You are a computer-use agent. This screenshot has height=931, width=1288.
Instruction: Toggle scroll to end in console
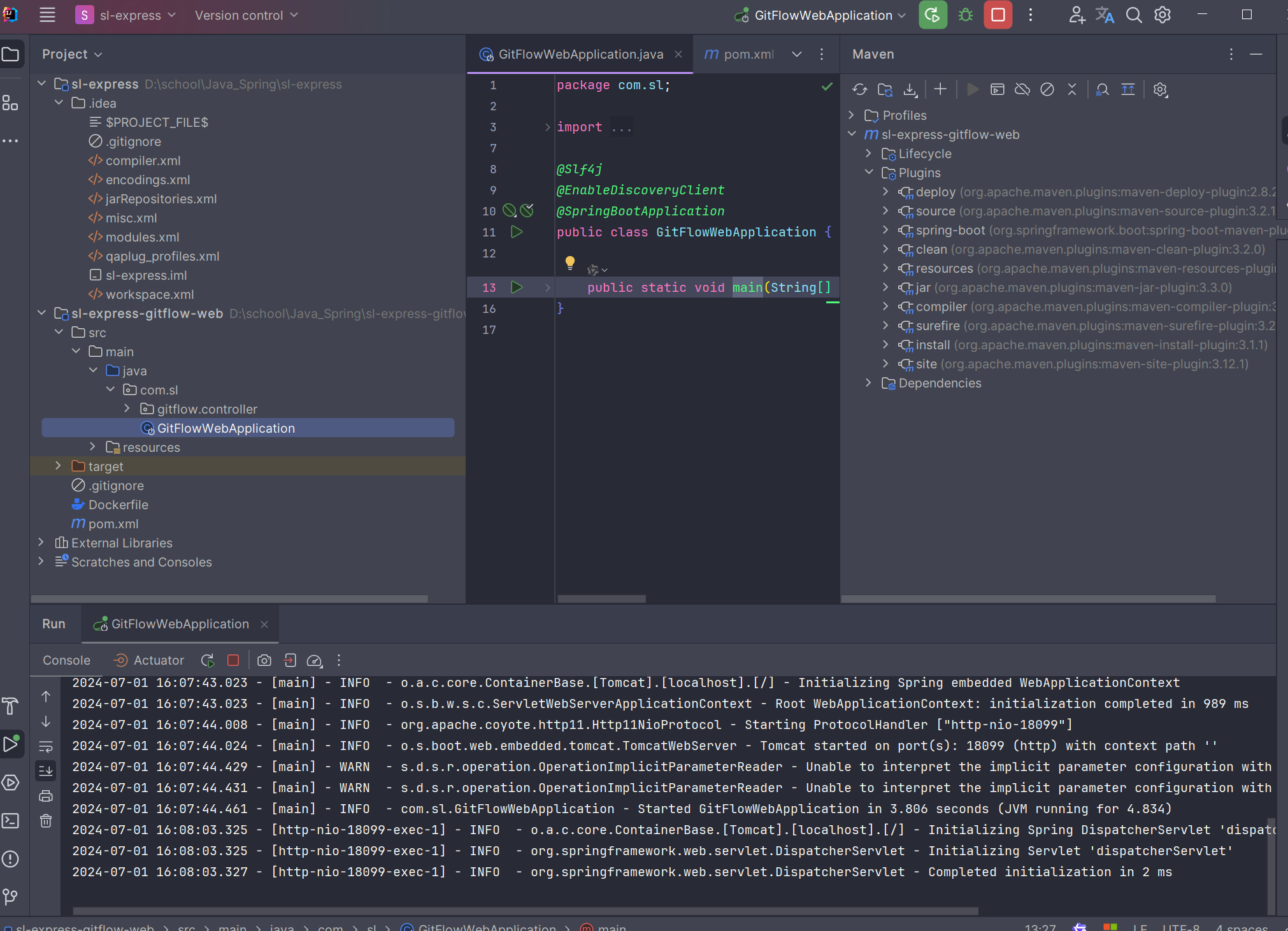click(46, 771)
